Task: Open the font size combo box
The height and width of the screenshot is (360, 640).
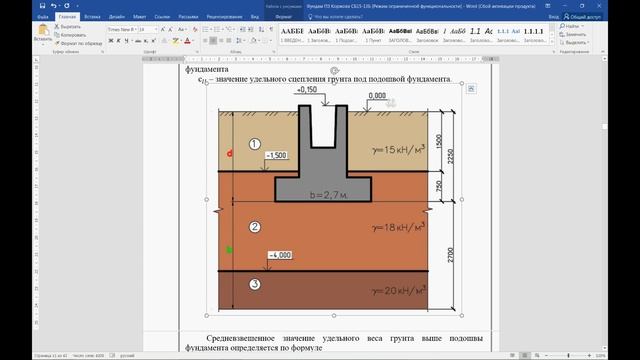Action: 148,29
